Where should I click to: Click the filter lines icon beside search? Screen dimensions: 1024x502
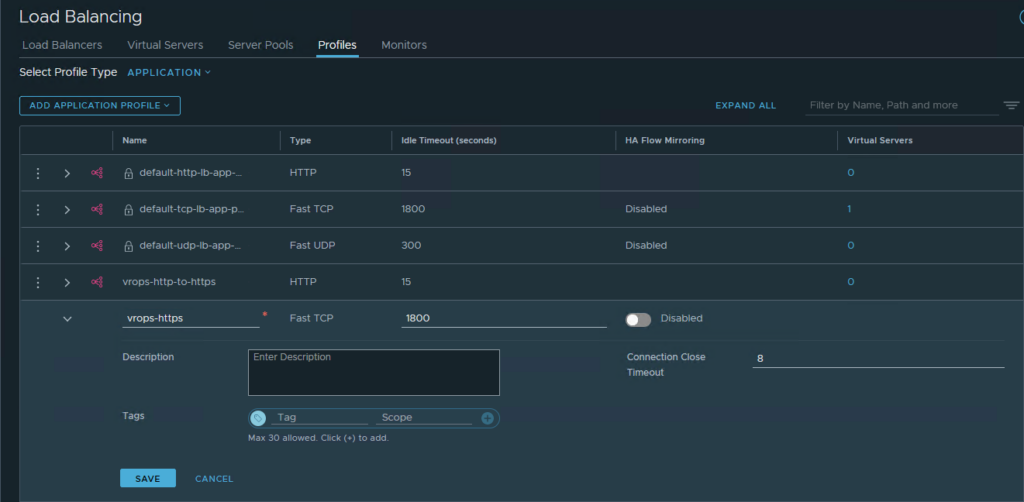point(1011,105)
